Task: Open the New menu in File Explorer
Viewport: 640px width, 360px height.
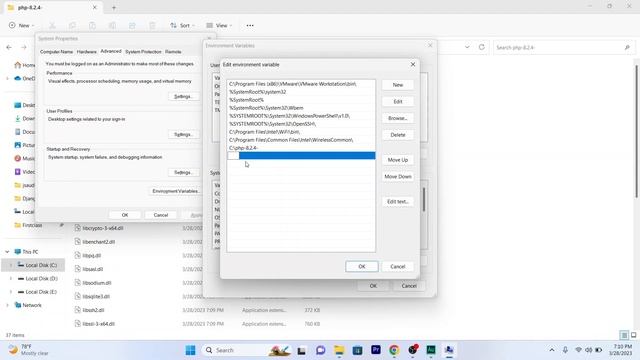Action: pyautogui.click(x=22, y=25)
